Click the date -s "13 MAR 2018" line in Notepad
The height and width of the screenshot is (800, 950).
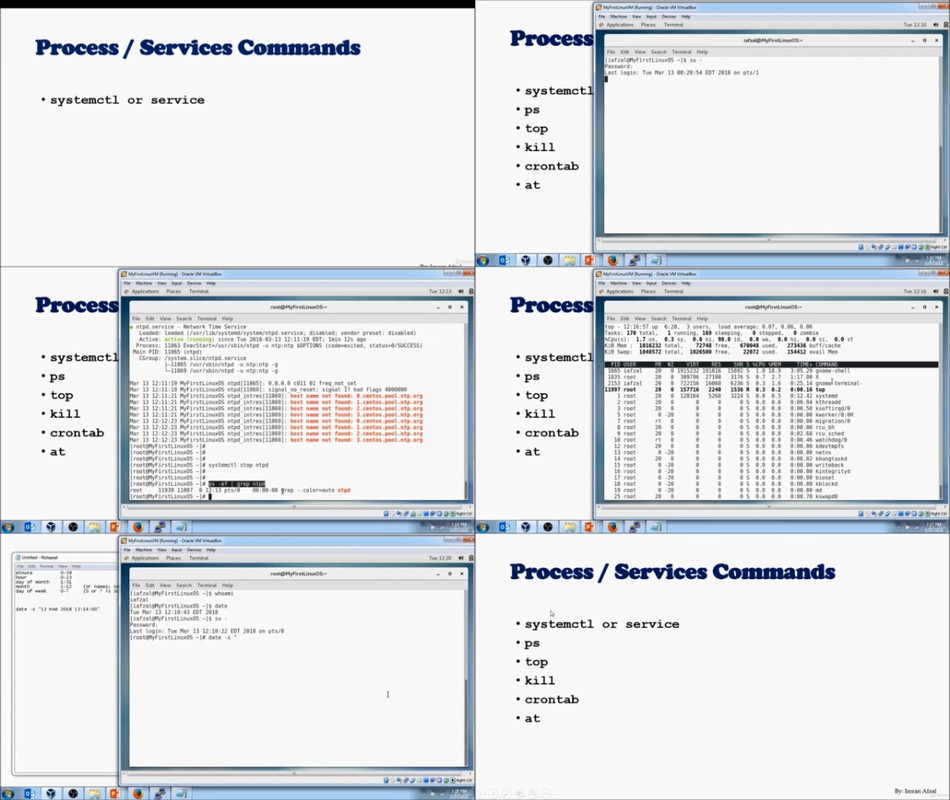tap(57, 609)
